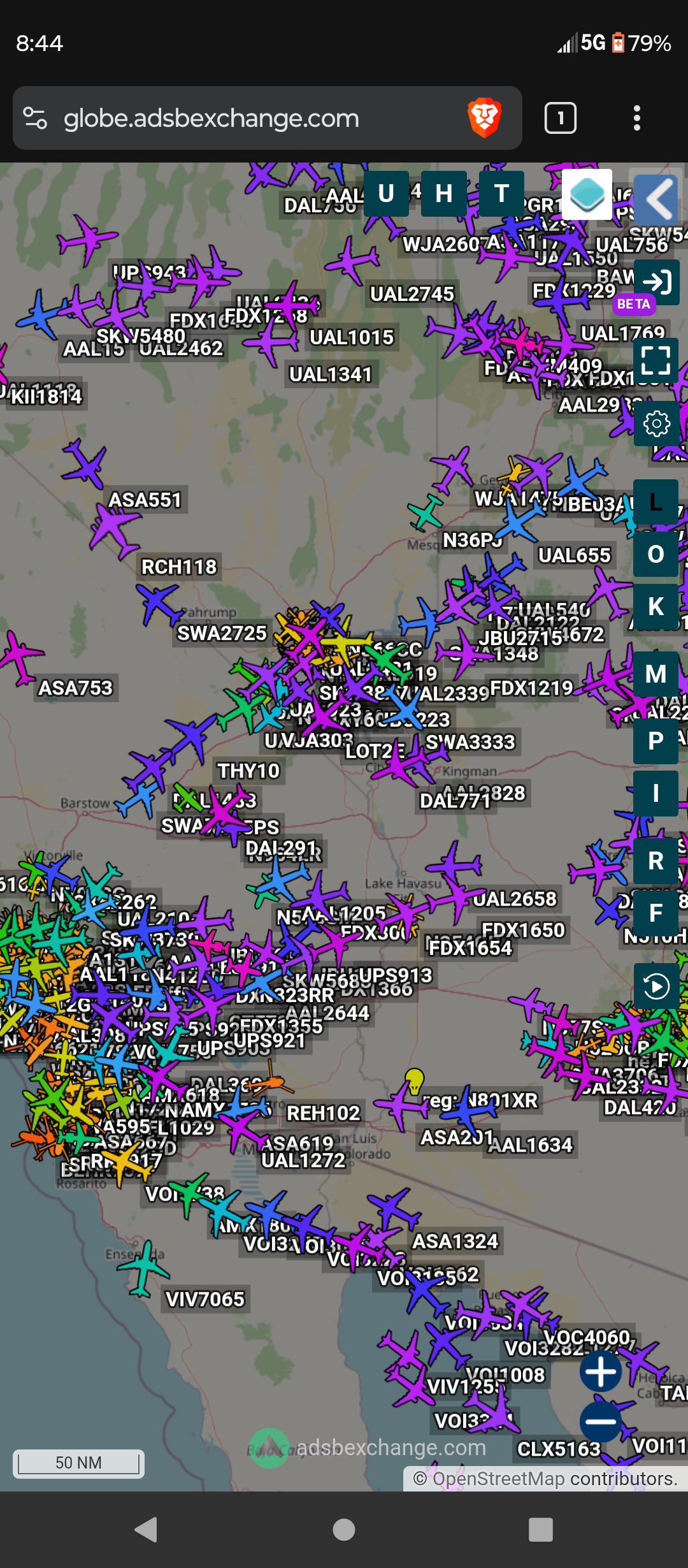Select aircraft label UAL1341
The width and height of the screenshot is (688, 1568).
(331, 374)
